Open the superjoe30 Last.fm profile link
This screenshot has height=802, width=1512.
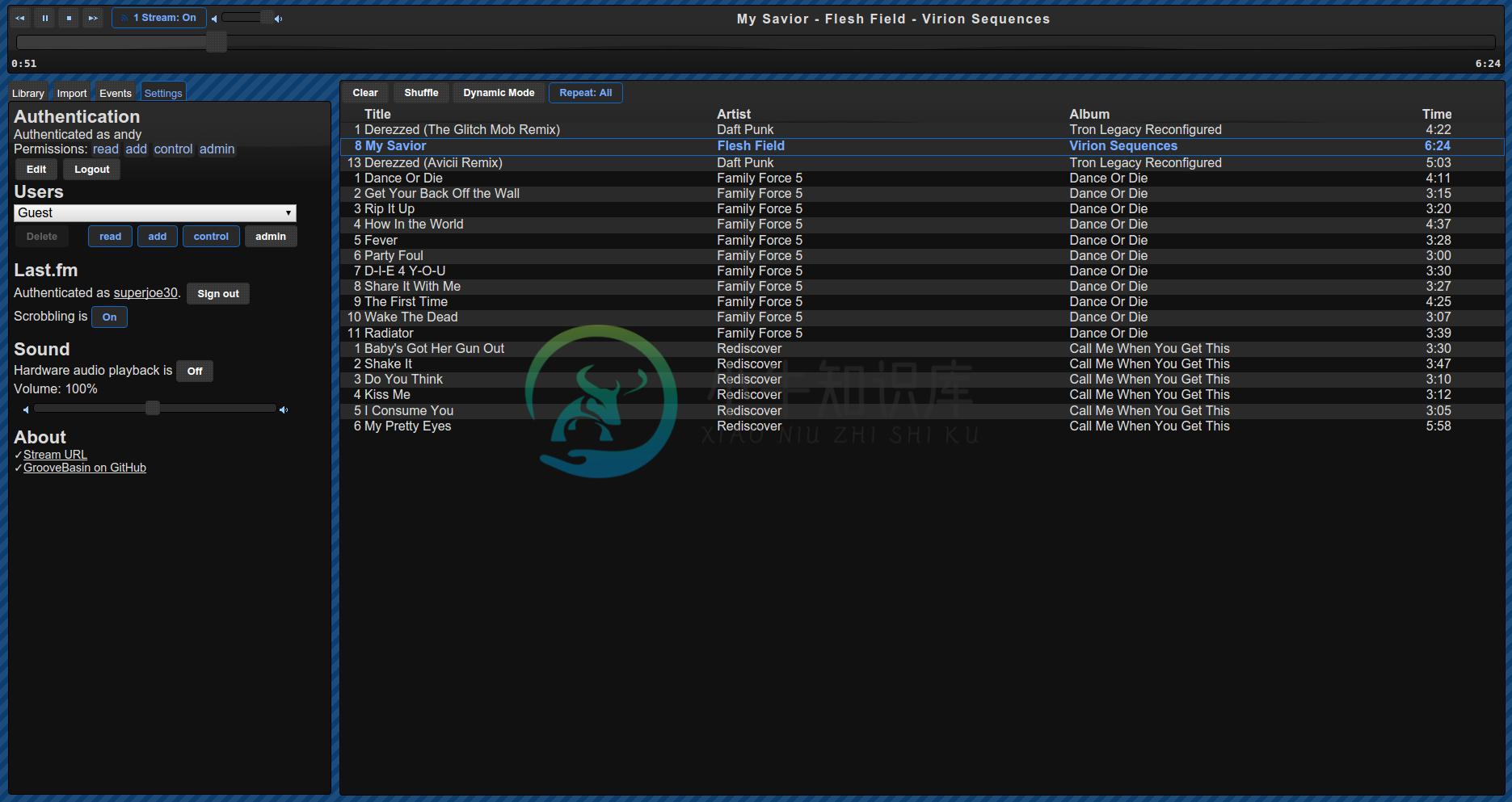(x=145, y=293)
